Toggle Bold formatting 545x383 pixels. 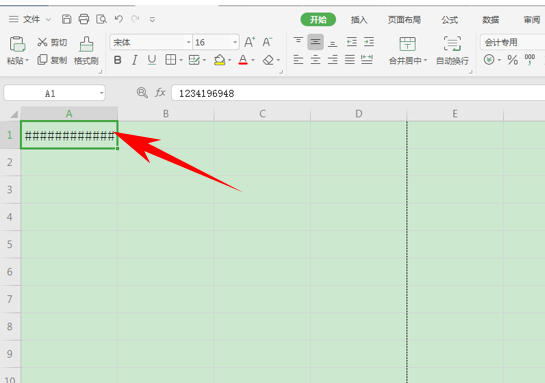click(117, 60)
